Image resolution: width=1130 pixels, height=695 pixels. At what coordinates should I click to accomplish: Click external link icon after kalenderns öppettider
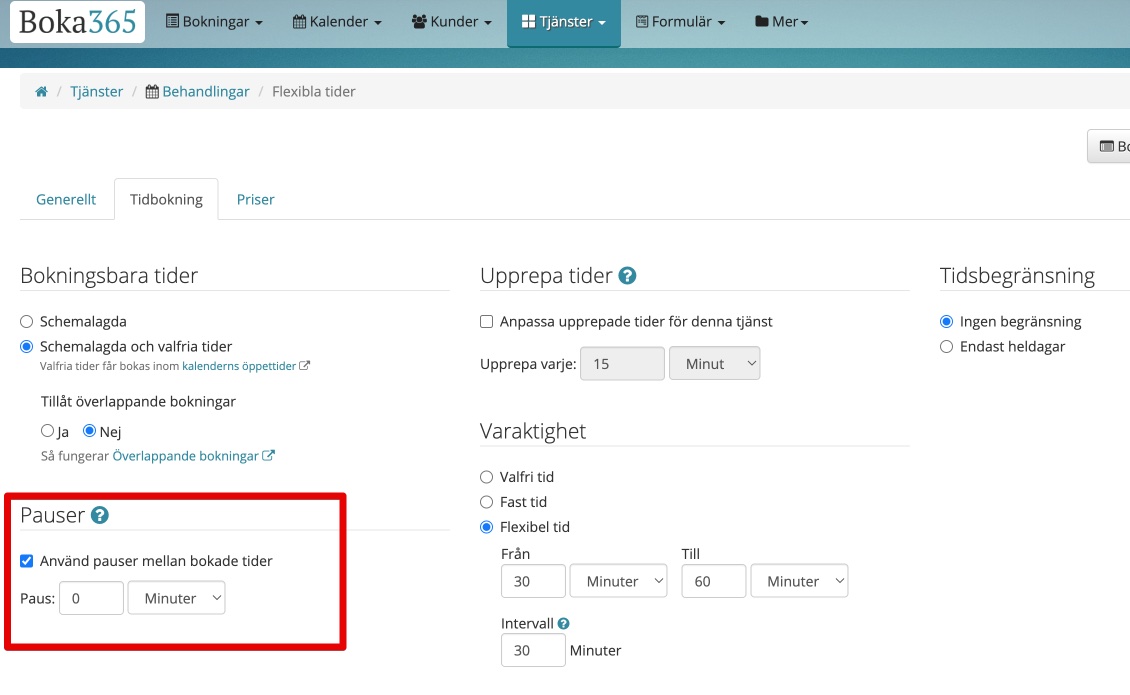305,366
